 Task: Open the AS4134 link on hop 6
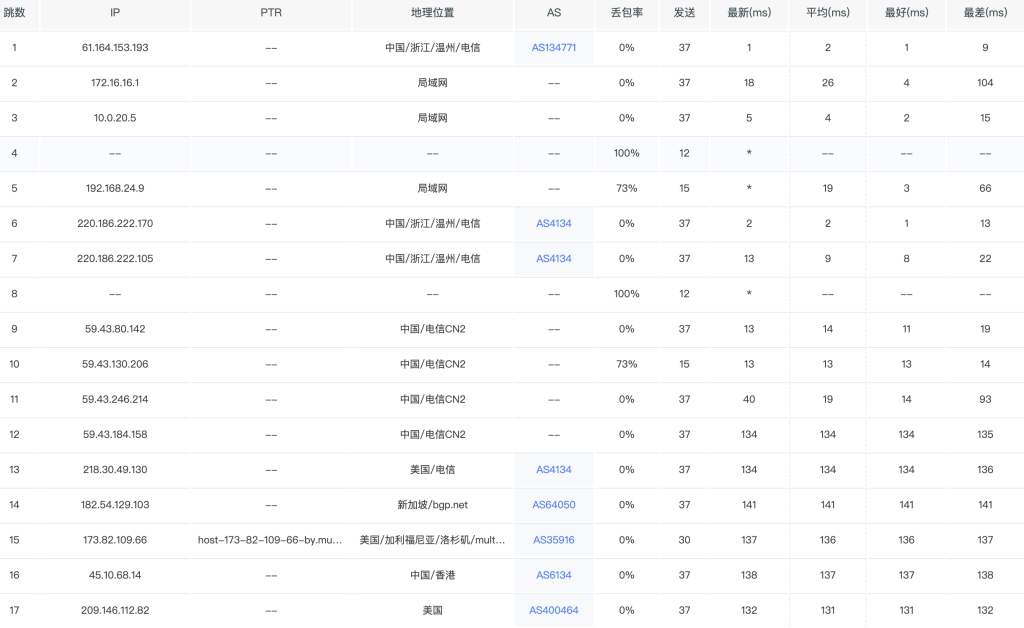[x=553, y=223]
